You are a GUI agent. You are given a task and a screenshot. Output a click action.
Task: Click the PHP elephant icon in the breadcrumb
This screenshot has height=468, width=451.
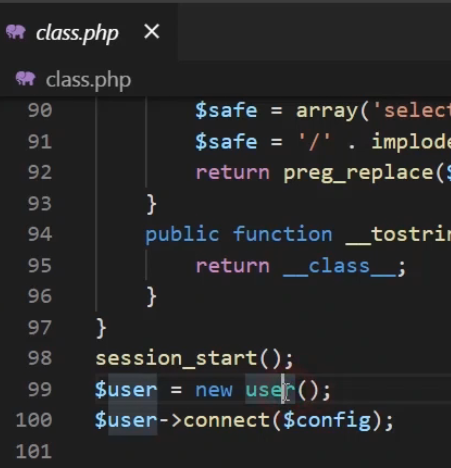(x=26, y=79)
